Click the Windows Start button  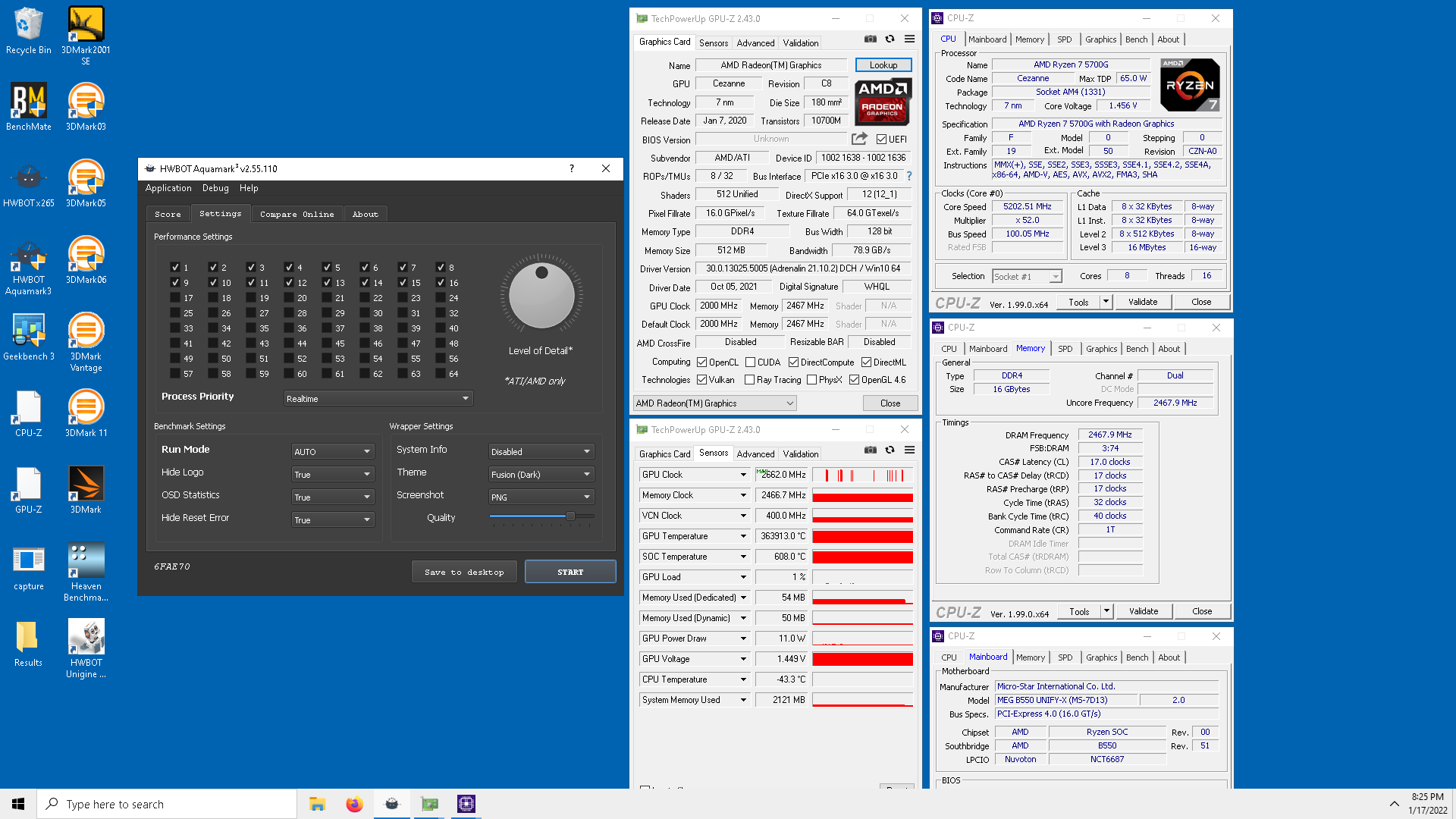pyautogui.click(x=18, y=804)
